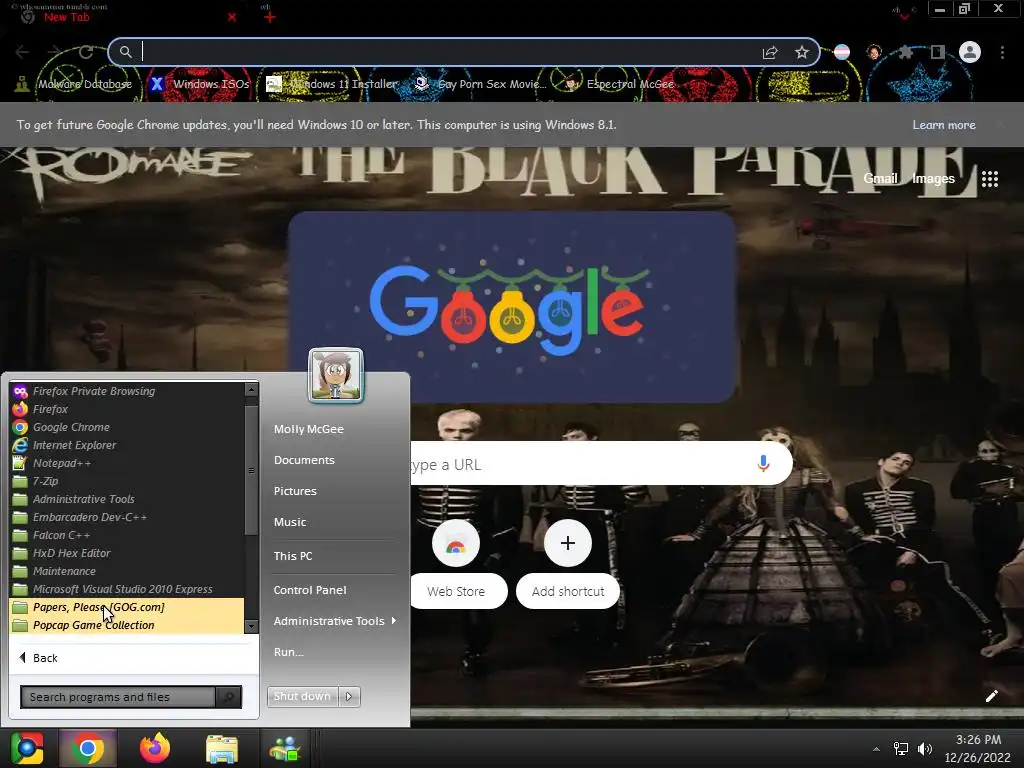Expand the Popcap Game Collection folder
The width and height of the screenshot is (1024, 768).
pos(127,625)
